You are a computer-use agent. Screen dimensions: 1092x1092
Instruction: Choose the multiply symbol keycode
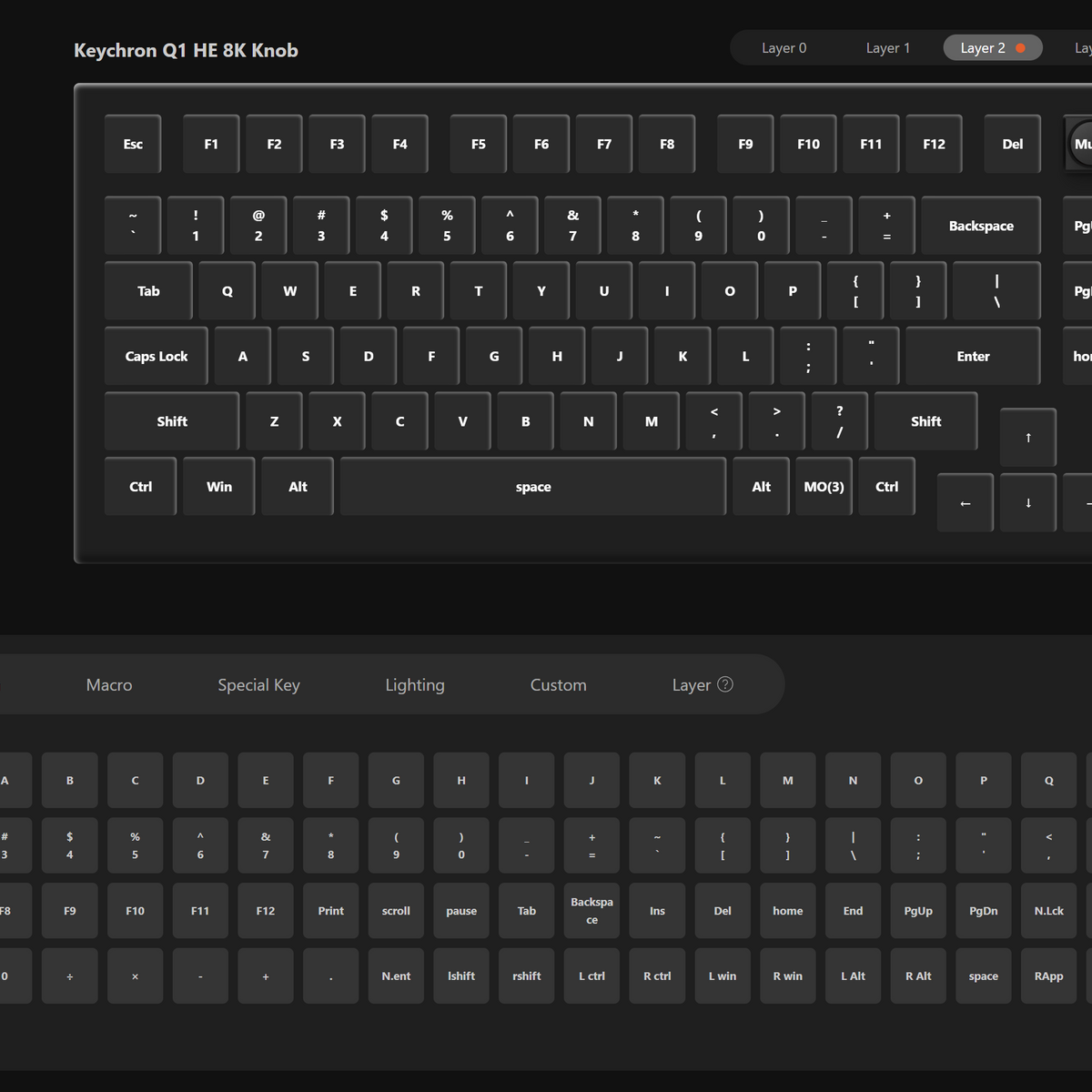point(135,976)
